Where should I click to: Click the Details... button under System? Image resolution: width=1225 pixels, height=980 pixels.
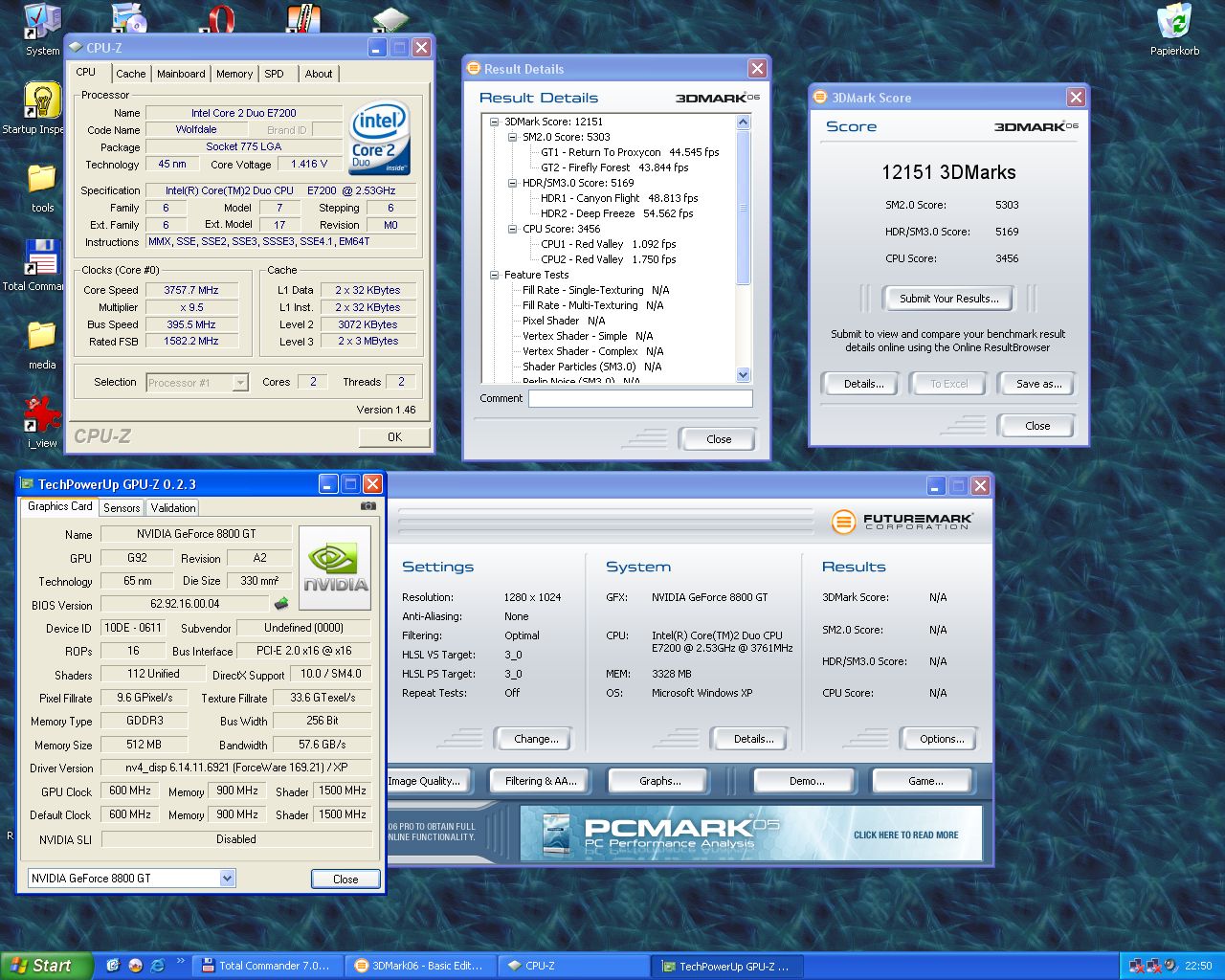point(753,739)
